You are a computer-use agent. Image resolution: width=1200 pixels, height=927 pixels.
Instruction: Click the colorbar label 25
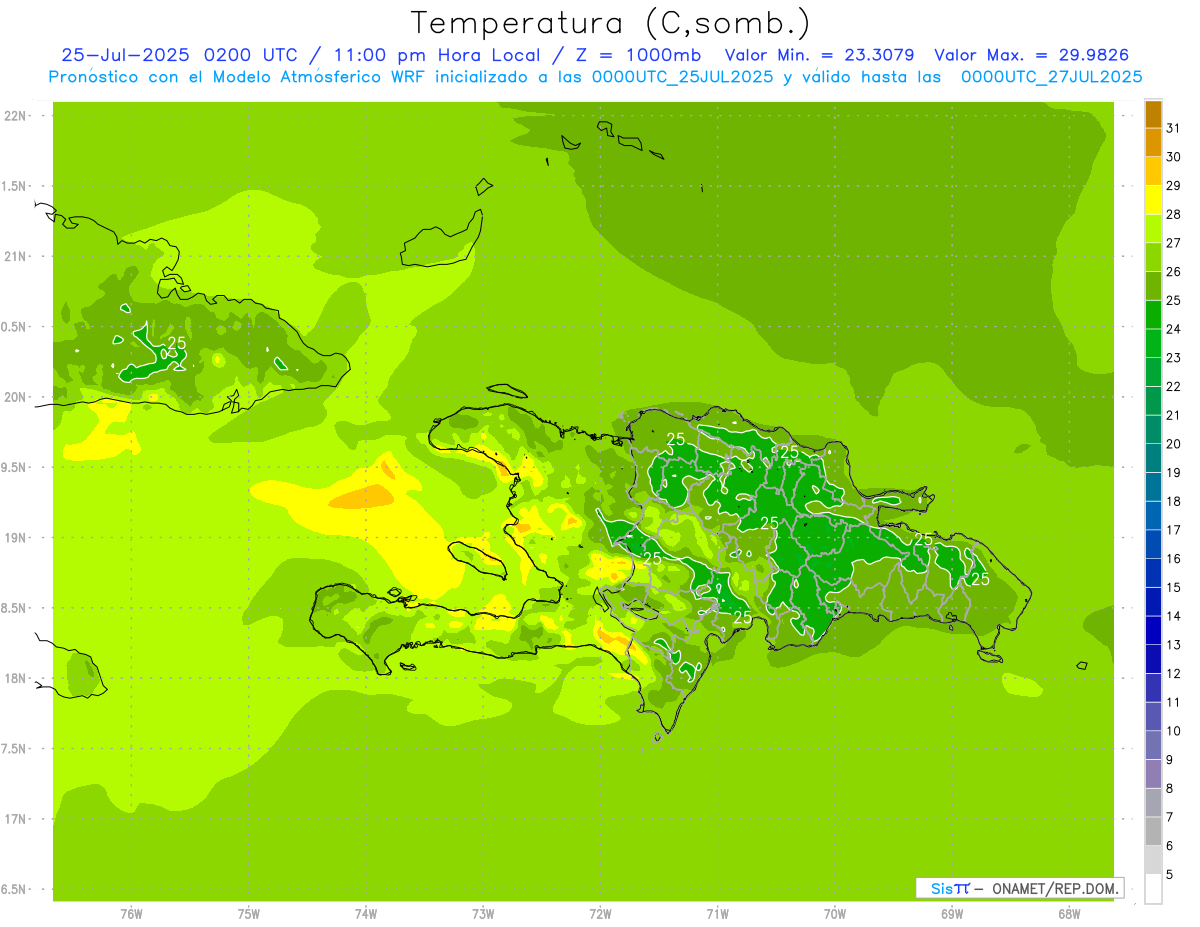[1173, 300]
